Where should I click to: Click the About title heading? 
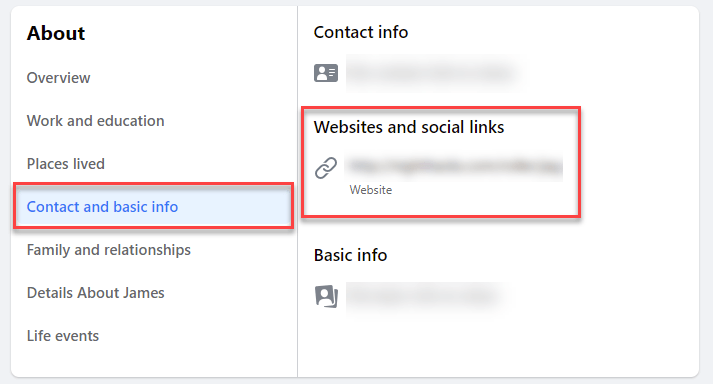click(x=56, y=33)
